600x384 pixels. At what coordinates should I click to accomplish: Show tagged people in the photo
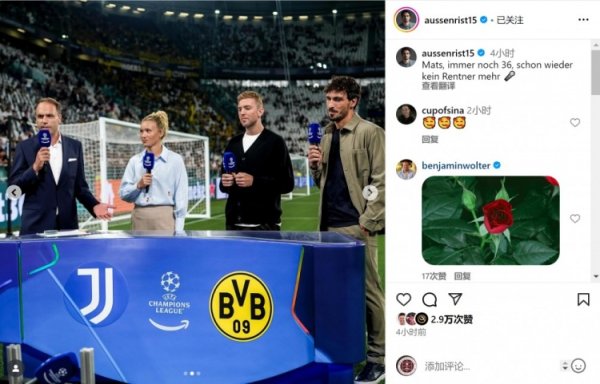(x=16, y=368)
